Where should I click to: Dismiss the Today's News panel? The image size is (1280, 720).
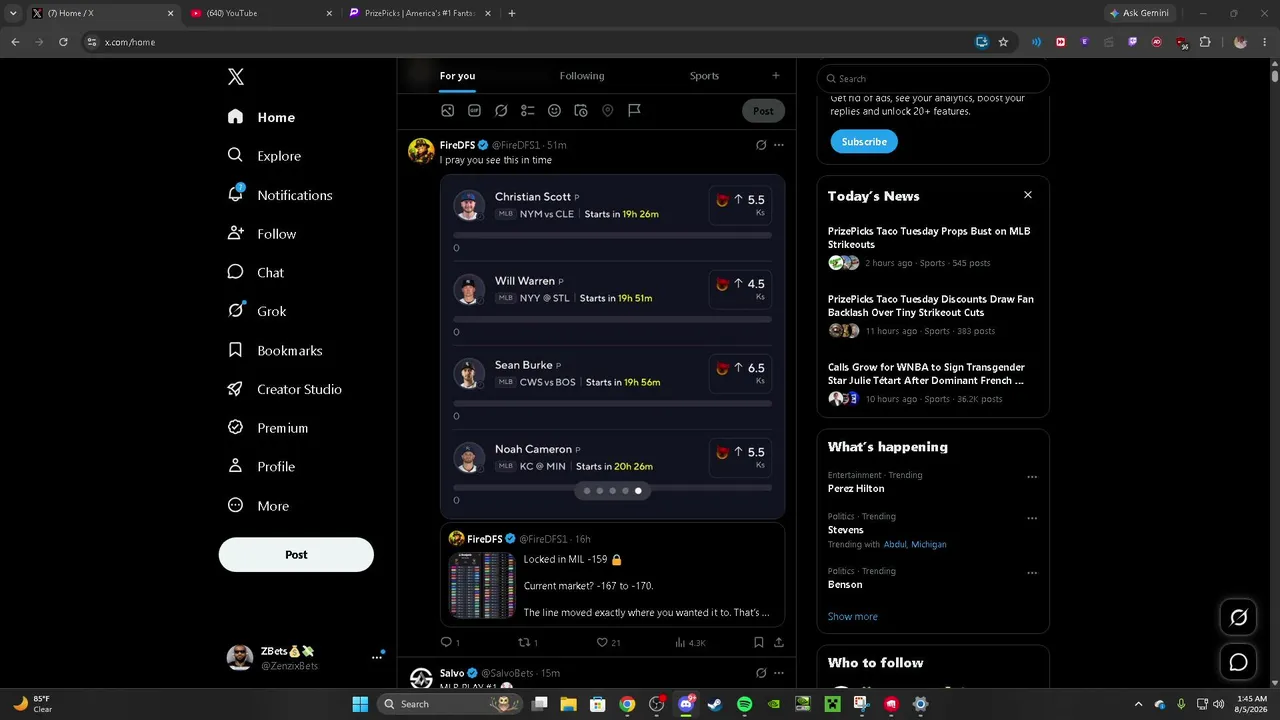tap(1027, 195)
